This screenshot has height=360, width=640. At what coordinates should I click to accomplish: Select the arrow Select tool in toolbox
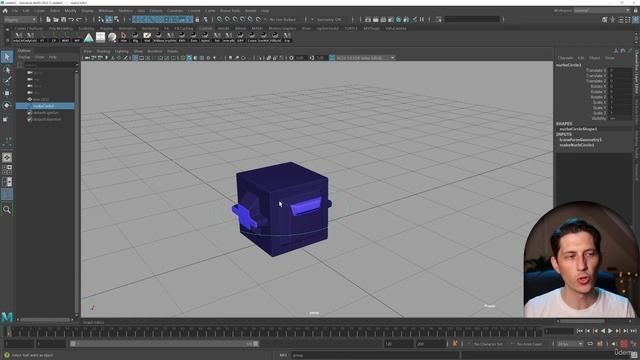7,57
